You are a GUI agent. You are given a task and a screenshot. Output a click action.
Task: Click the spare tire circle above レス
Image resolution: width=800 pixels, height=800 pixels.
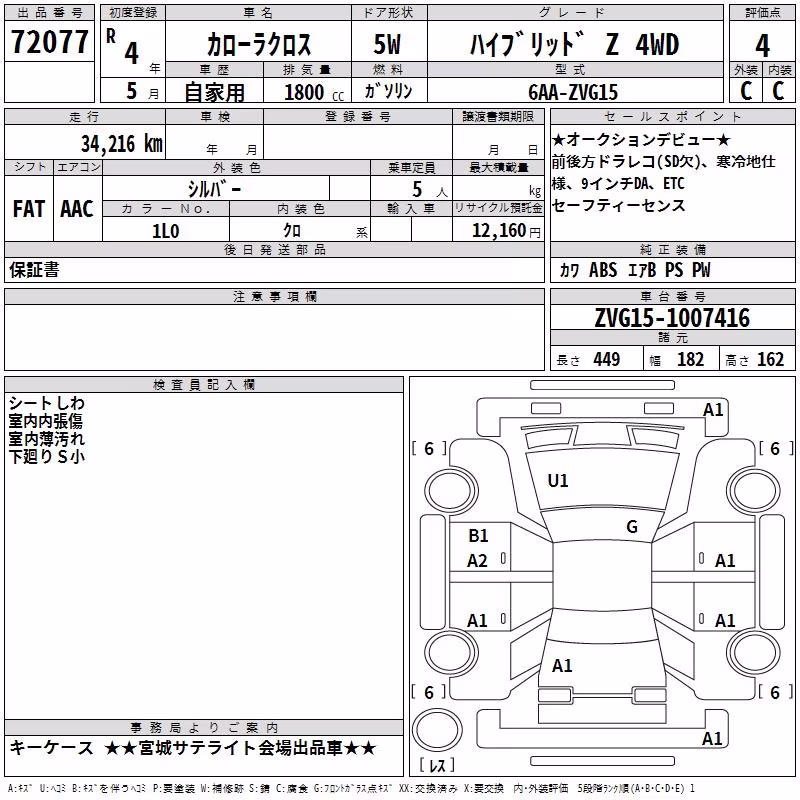(x=437, y=730)
